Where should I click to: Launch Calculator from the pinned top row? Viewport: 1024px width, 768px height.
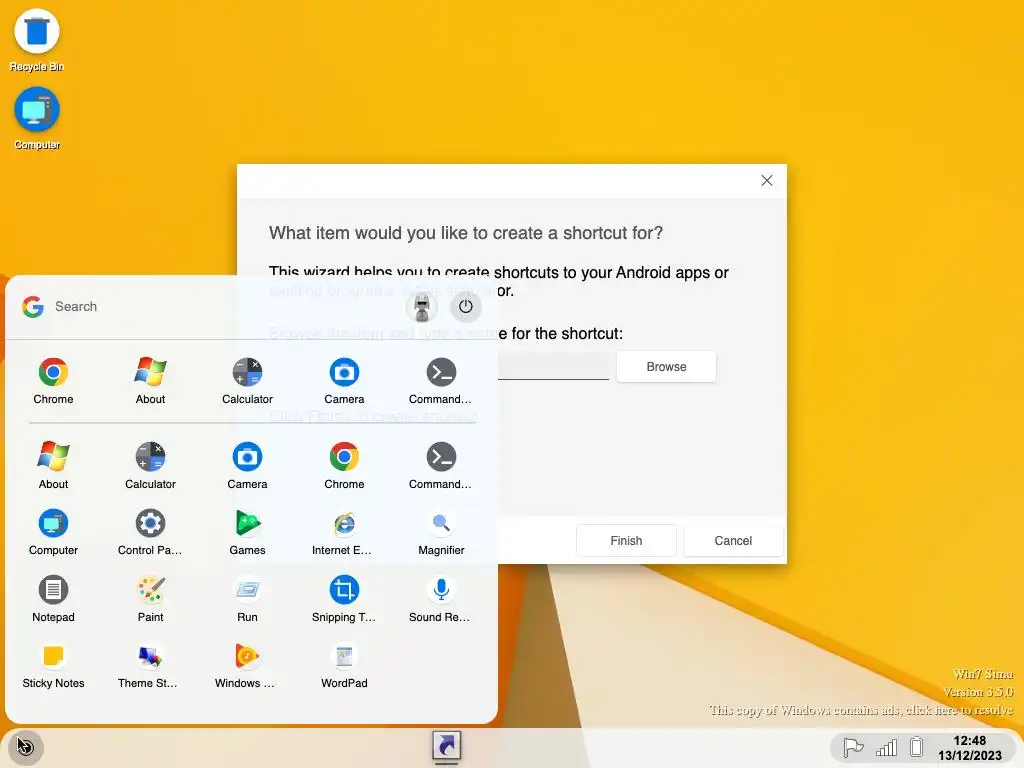pos(247,381)
